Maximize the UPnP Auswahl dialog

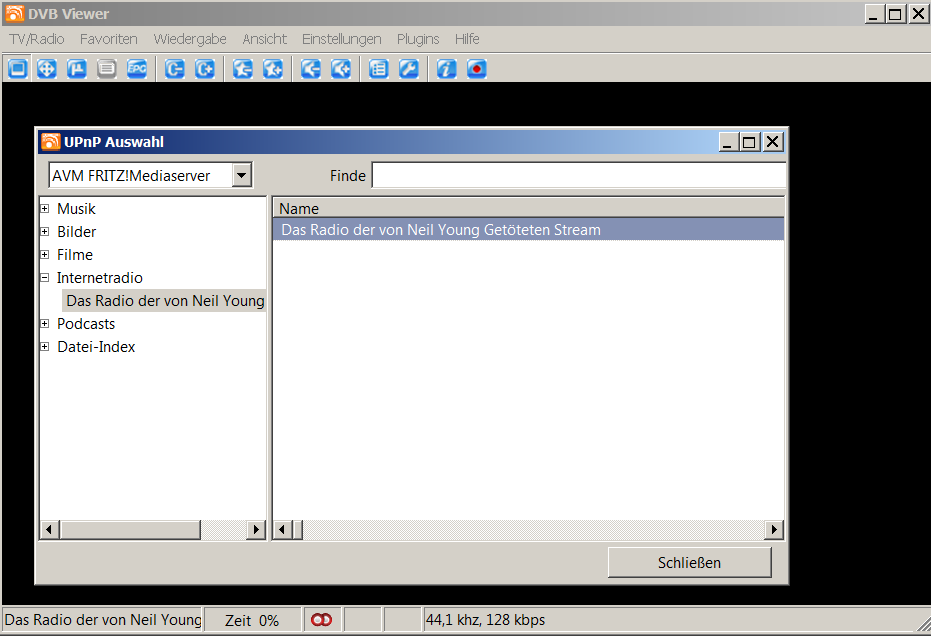coord(749,142)
